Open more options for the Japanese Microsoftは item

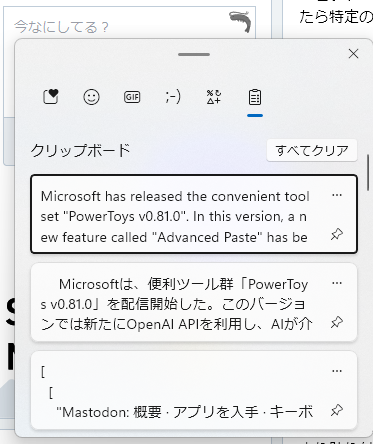pos(337,283)
